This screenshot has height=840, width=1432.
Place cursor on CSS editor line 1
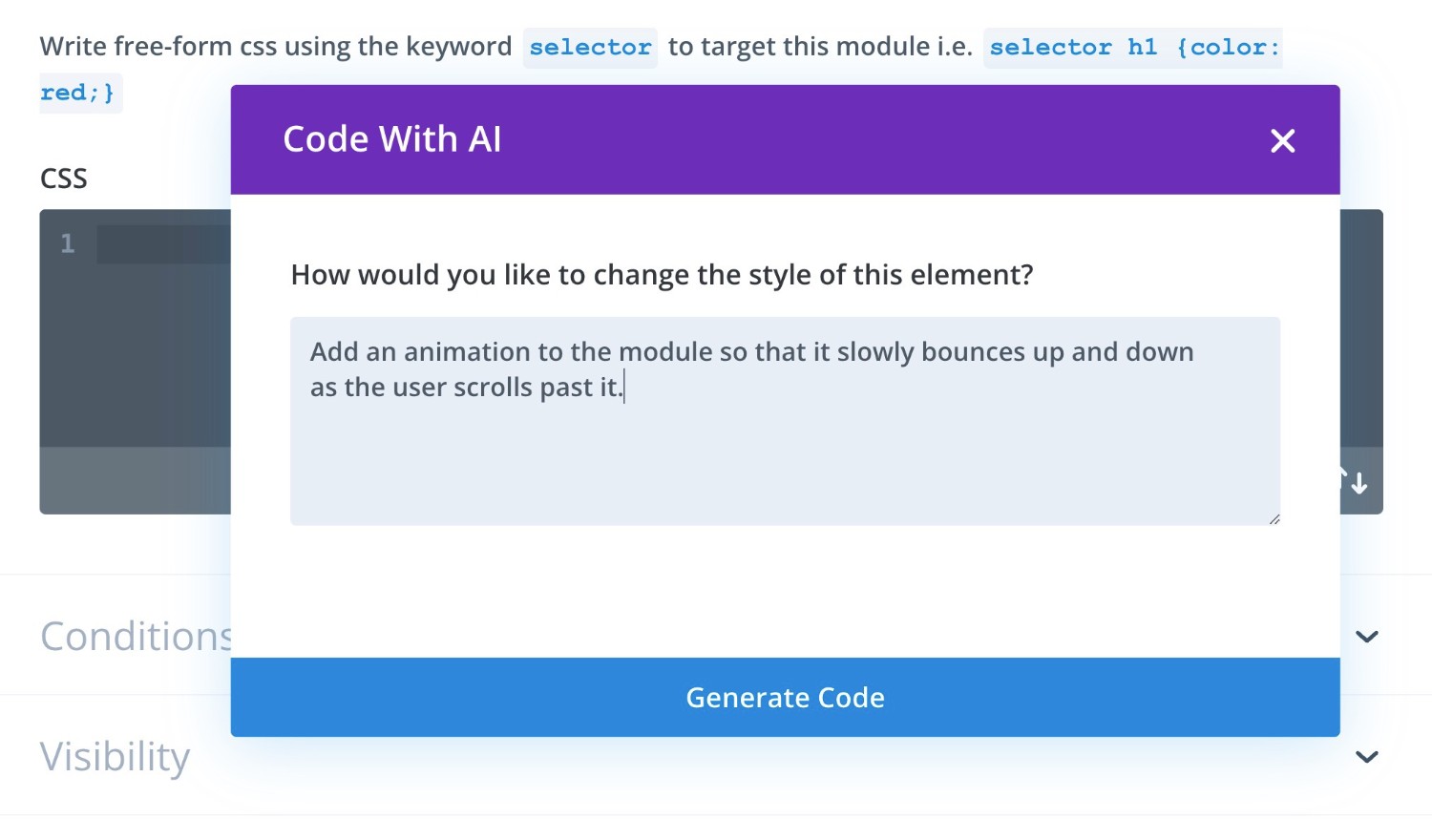click(x=162, y=245)
